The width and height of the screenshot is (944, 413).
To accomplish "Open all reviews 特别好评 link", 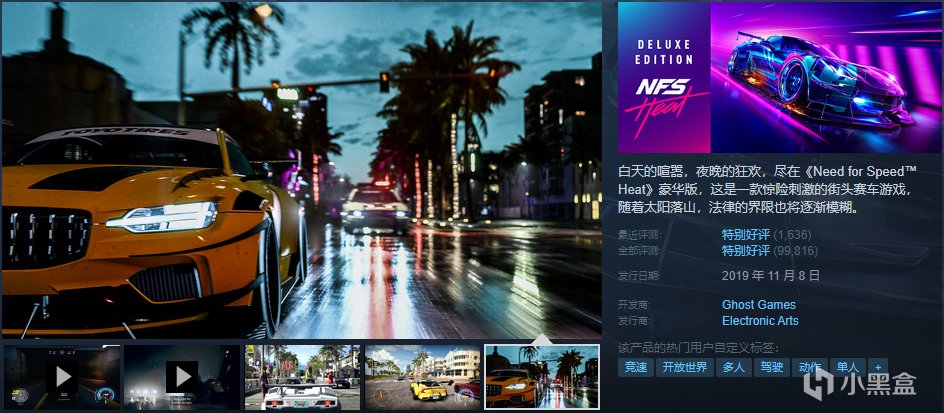I will pyautogui.click(x=745, y=250).
